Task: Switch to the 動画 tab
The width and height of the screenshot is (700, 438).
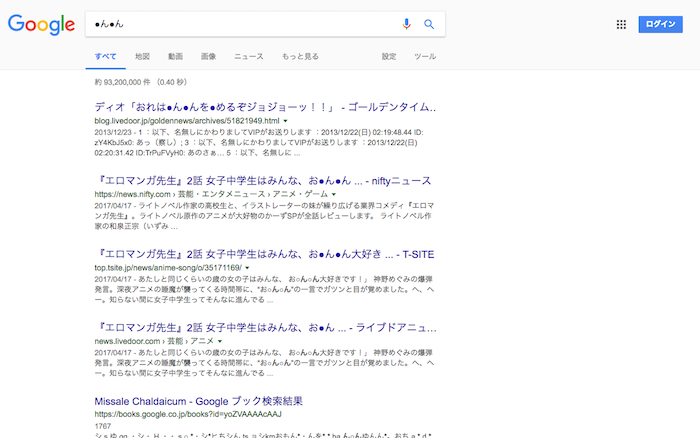Action: 175,57
